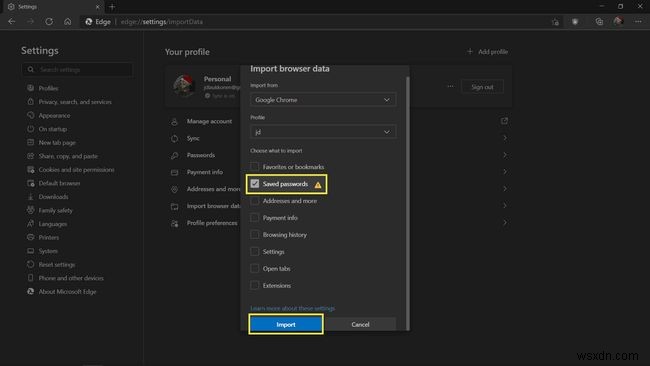Check the Browsing history checkbox

pos(255,235)
